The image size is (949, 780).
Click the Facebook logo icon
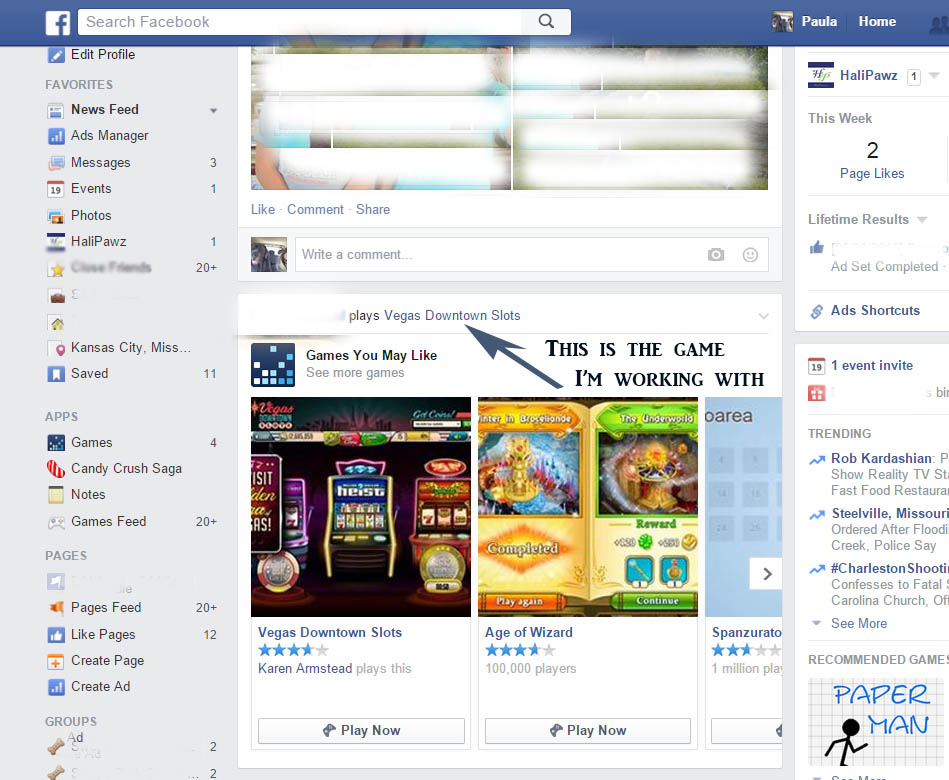(x=57, y=22)
